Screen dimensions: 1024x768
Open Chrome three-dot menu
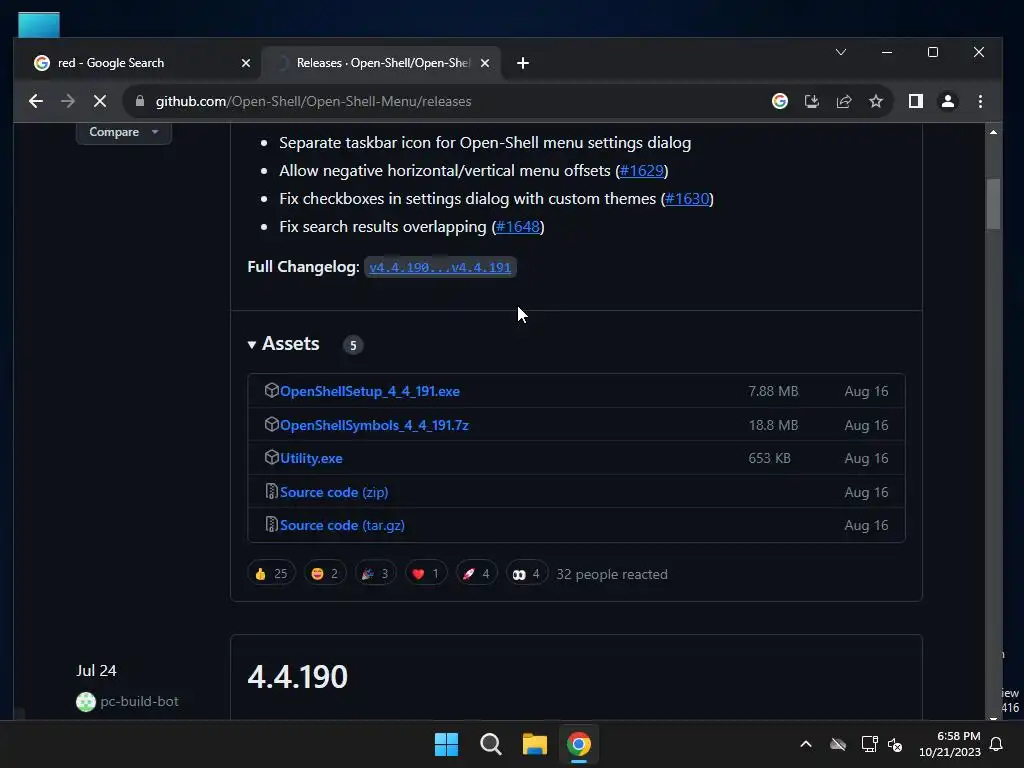[x=980, y=101]
